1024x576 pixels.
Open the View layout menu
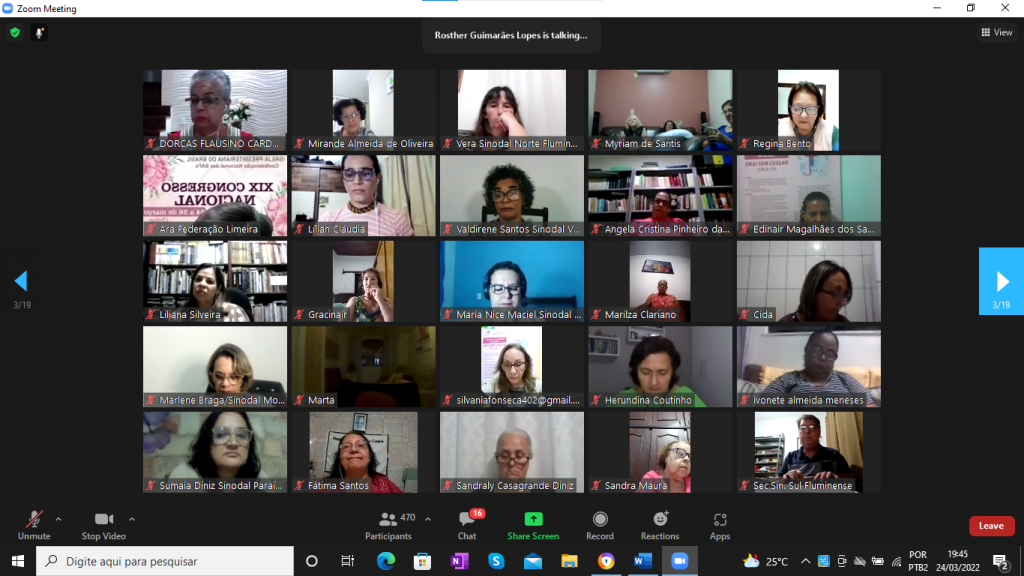pyautogui.click(x=997, y=33)
